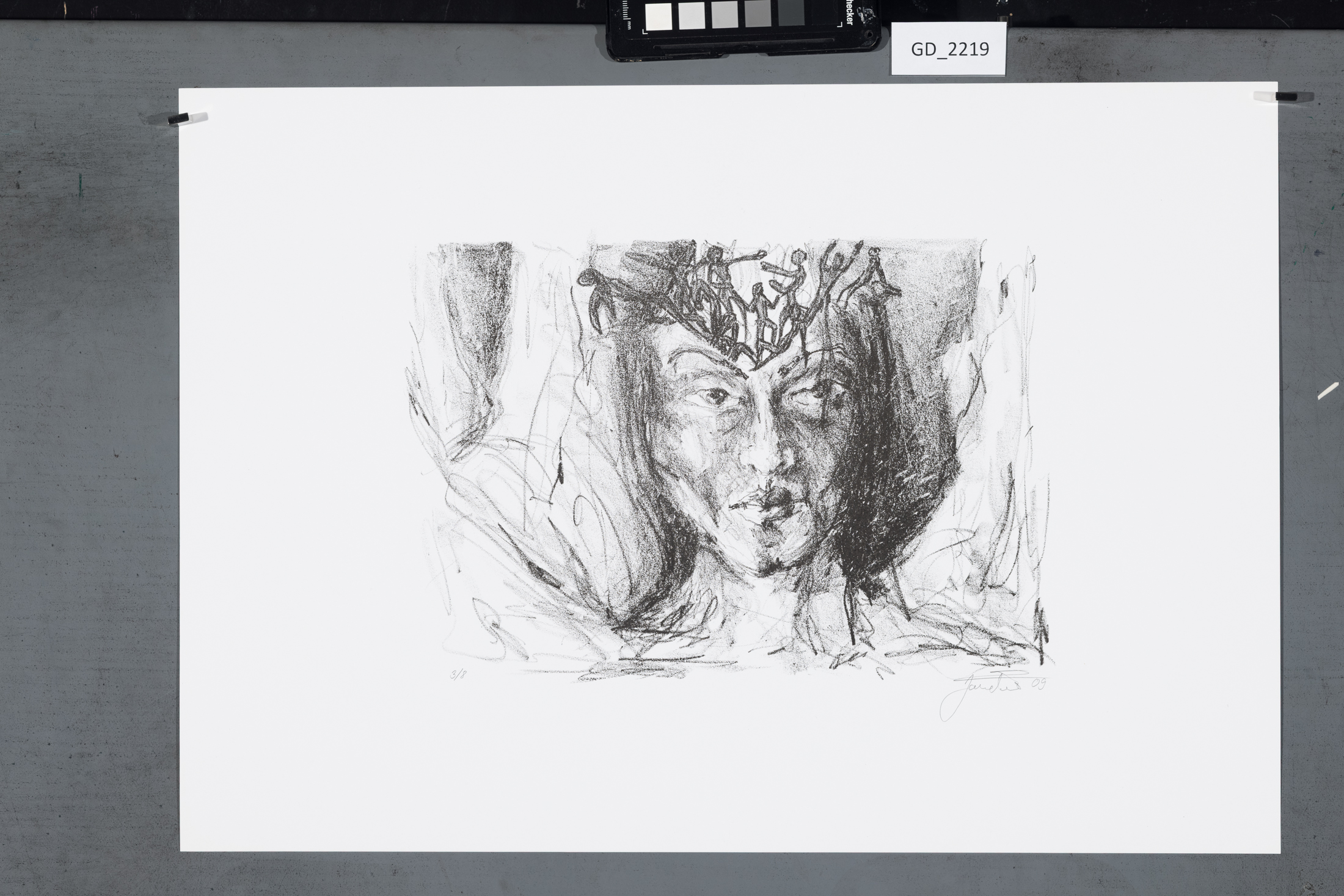
Task: Click the left magnet holding the paper
Action: [x=180, y=118]
